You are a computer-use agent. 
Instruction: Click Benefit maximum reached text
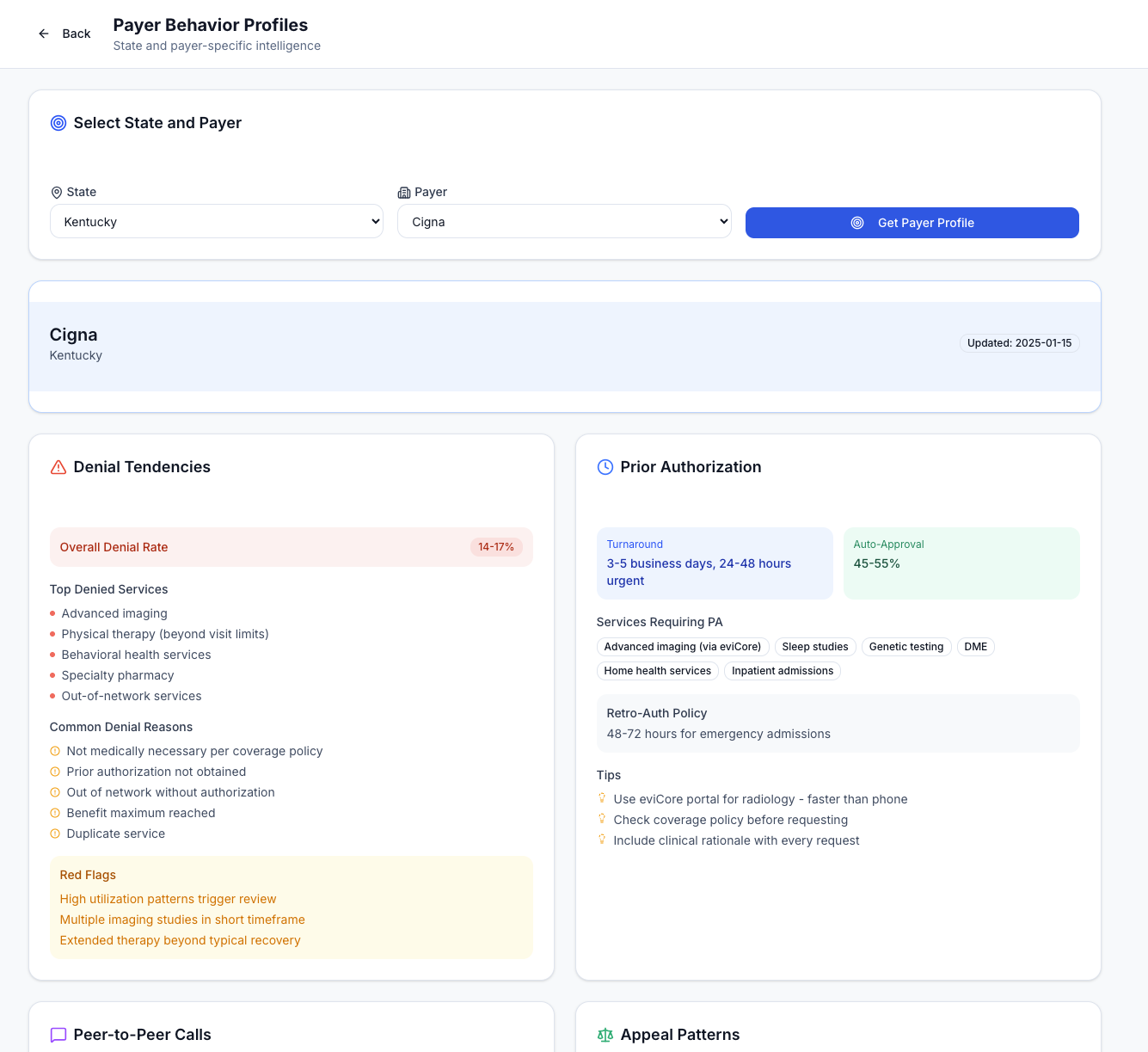coord(141,813)
